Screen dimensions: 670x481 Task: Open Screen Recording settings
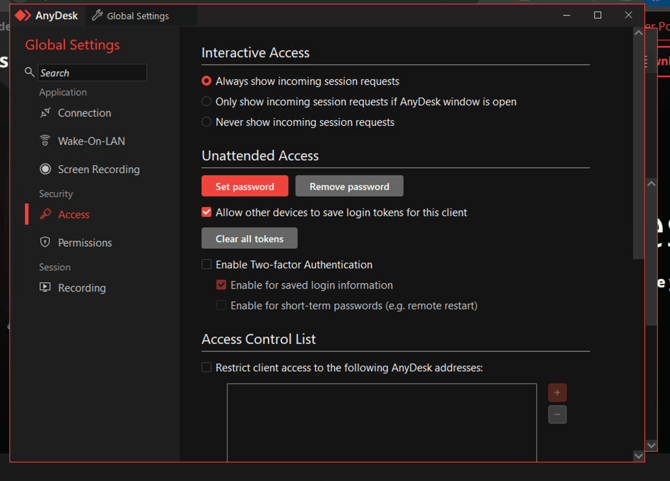click(x=99, y=169)
